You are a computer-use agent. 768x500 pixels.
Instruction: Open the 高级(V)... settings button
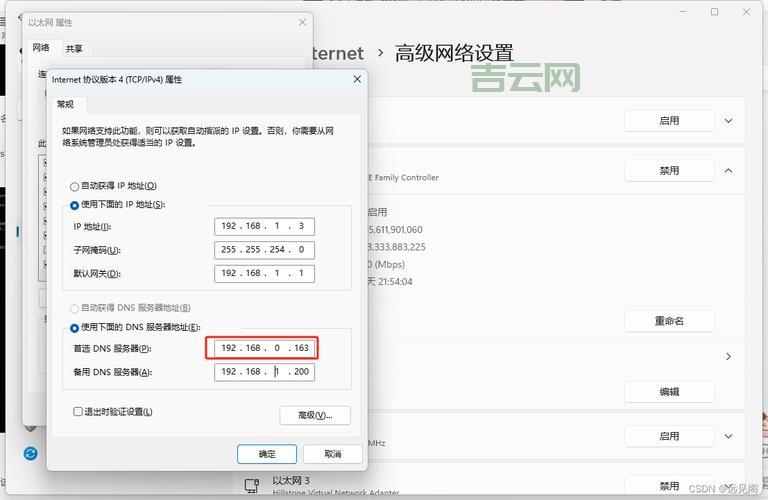(x=315, y=415)
